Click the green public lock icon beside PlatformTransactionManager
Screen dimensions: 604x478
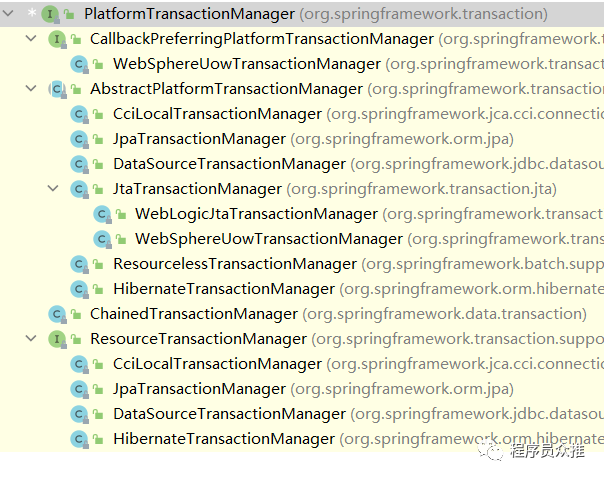69,14
